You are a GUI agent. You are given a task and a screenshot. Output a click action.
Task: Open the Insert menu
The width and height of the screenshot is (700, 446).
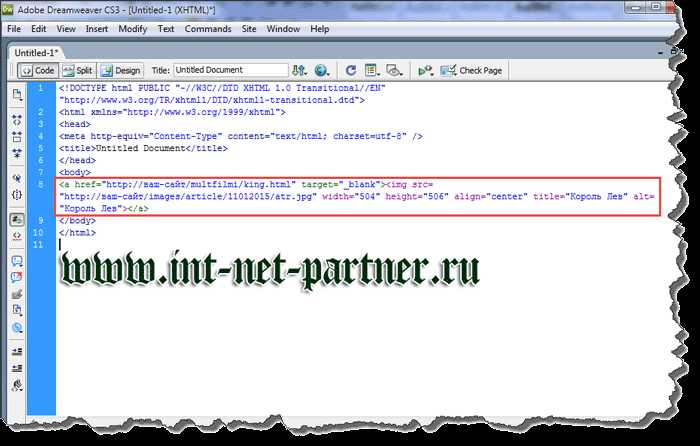coord(96,29)
